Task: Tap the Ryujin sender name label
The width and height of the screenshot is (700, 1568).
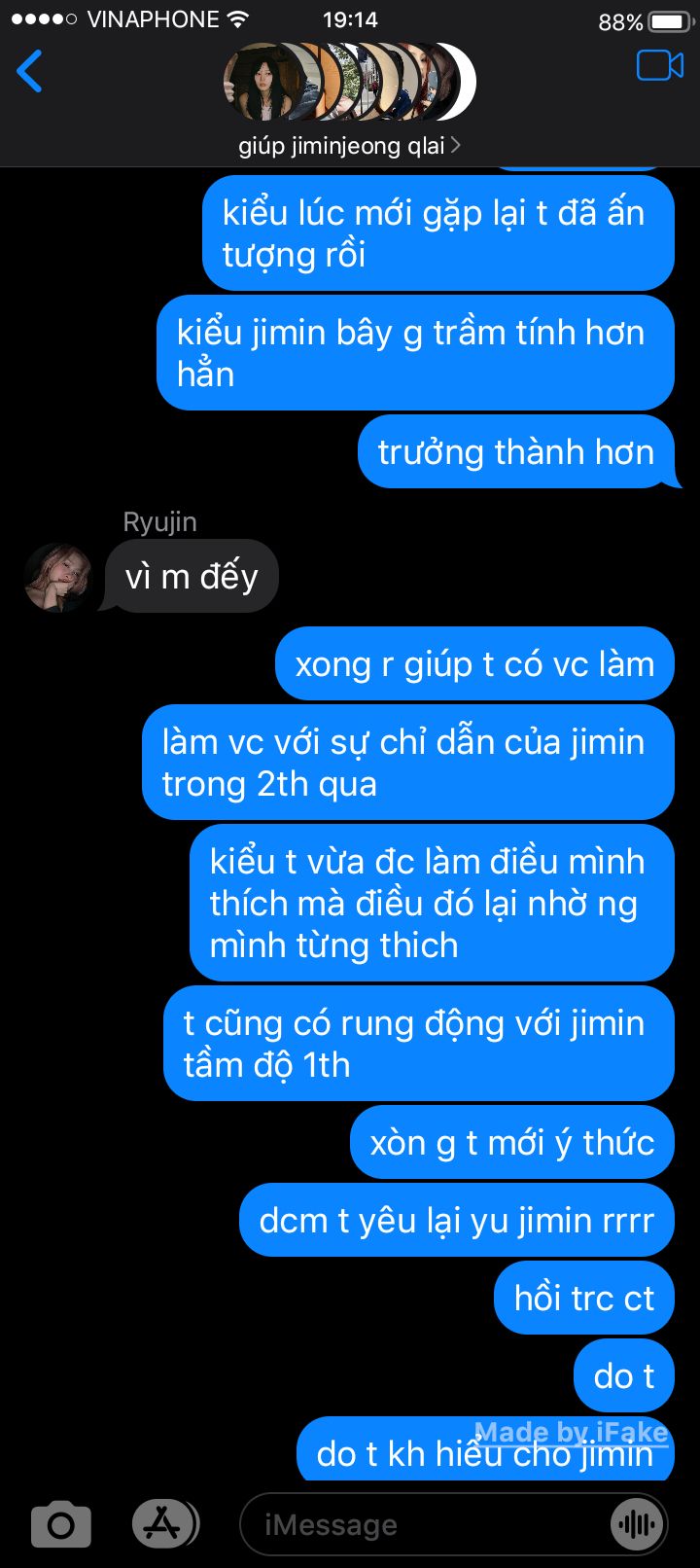Action: tap(160, 522)
